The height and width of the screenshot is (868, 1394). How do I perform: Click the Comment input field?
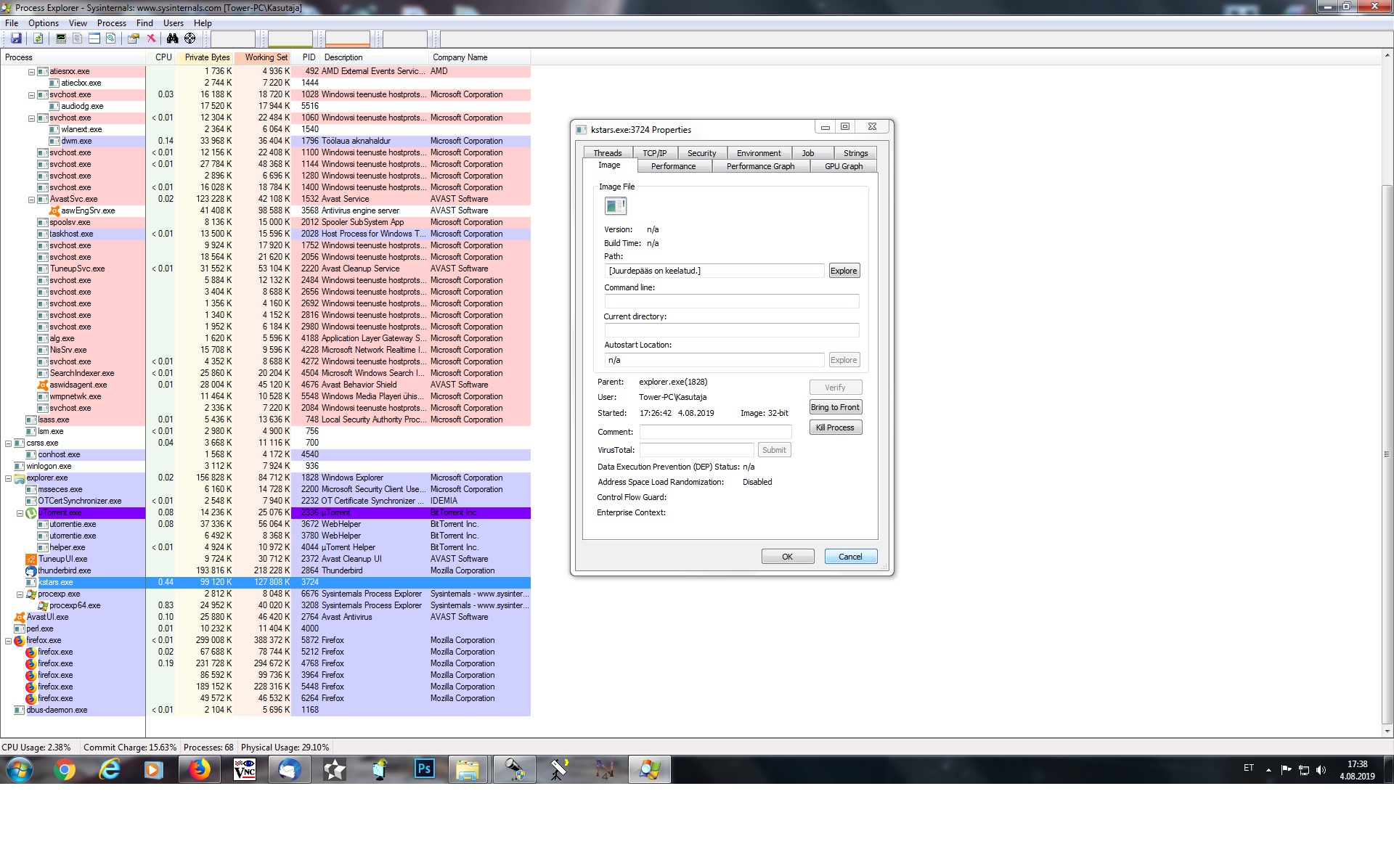(x=714, y=432)
